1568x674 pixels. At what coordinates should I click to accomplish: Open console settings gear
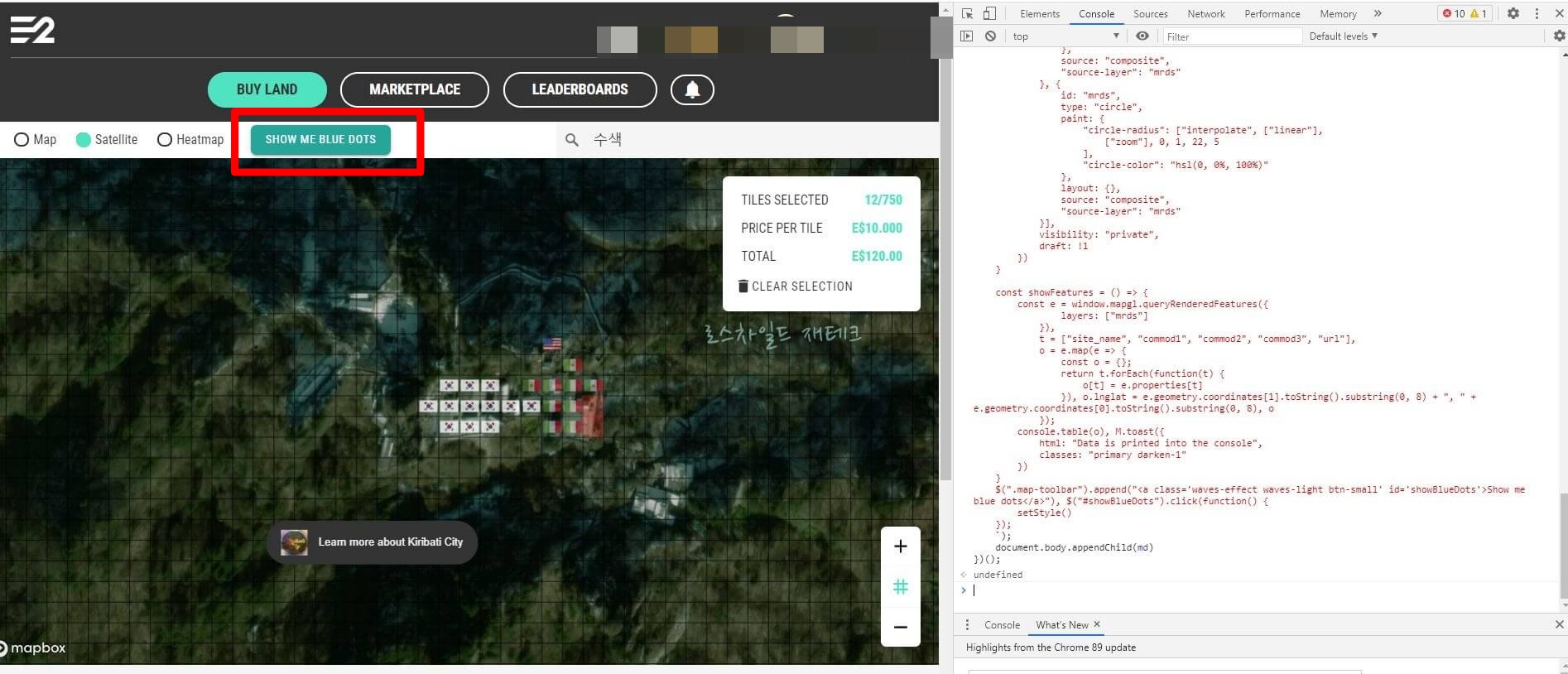tap(1559, 36)
